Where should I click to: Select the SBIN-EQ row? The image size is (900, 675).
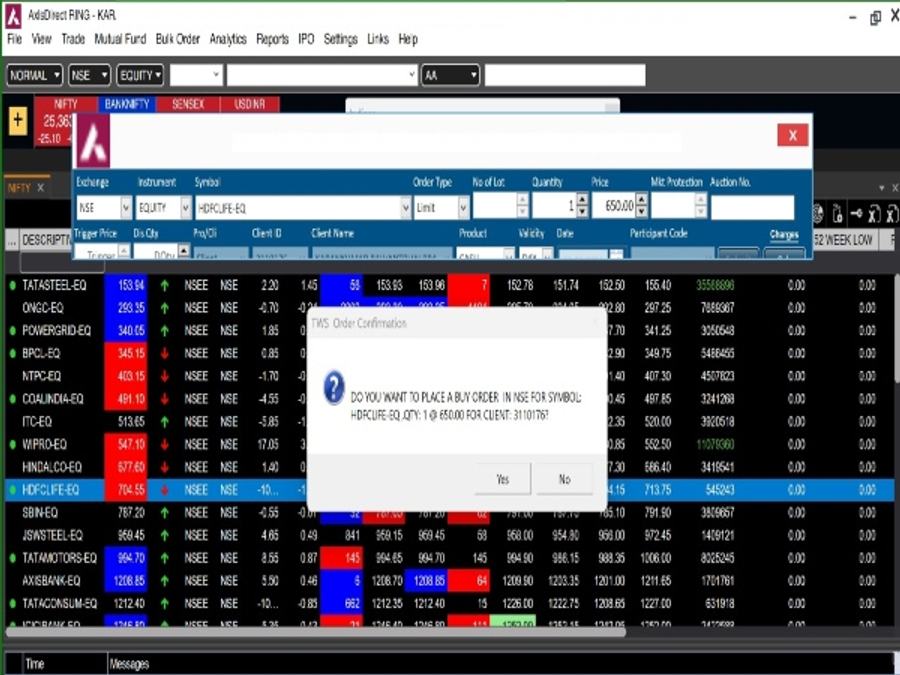point(450,513)
